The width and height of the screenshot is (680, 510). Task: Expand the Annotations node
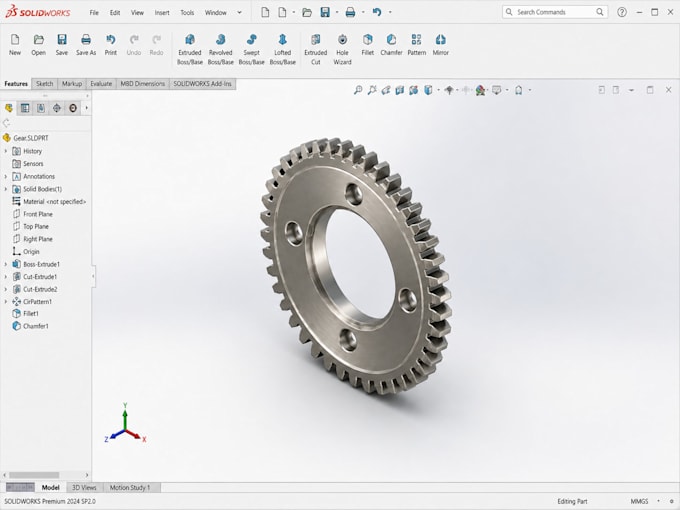(6, 177)
